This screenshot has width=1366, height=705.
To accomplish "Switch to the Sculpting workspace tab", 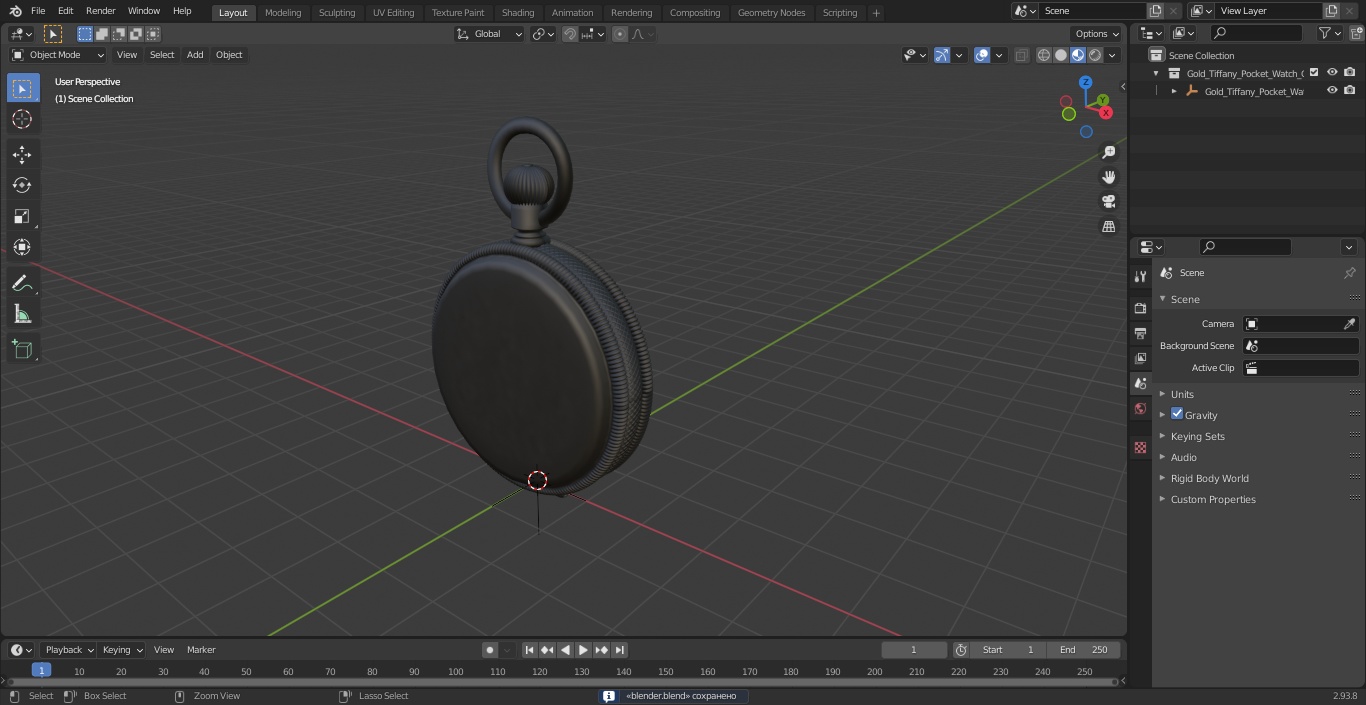I will pos(337,12).
